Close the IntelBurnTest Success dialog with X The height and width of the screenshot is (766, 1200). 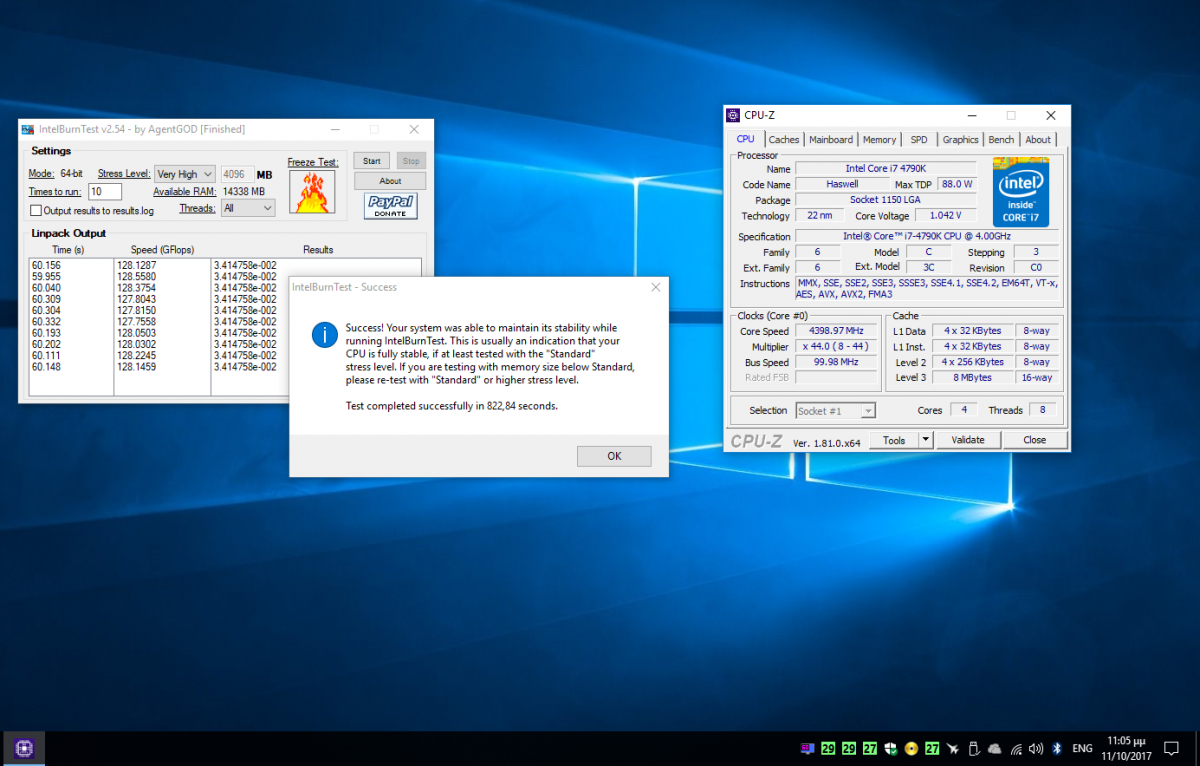click(656, 287)
